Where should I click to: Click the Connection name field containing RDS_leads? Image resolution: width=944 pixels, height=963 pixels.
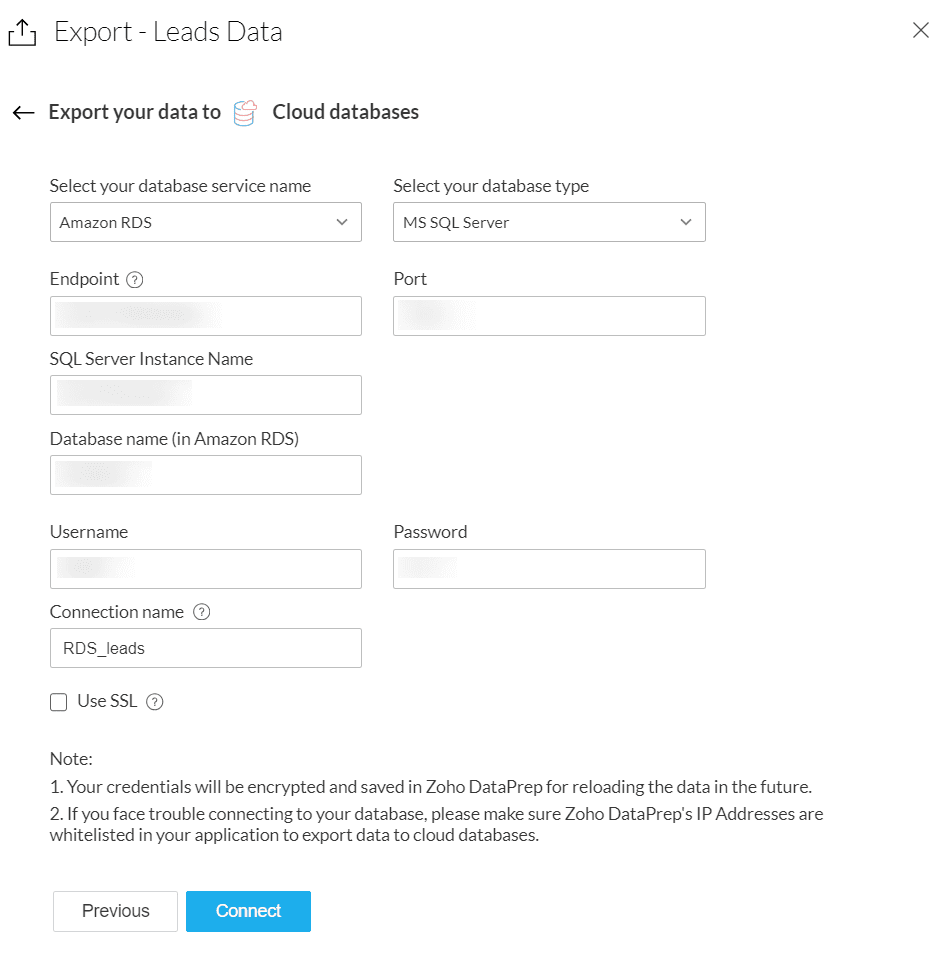click(205, 648)
